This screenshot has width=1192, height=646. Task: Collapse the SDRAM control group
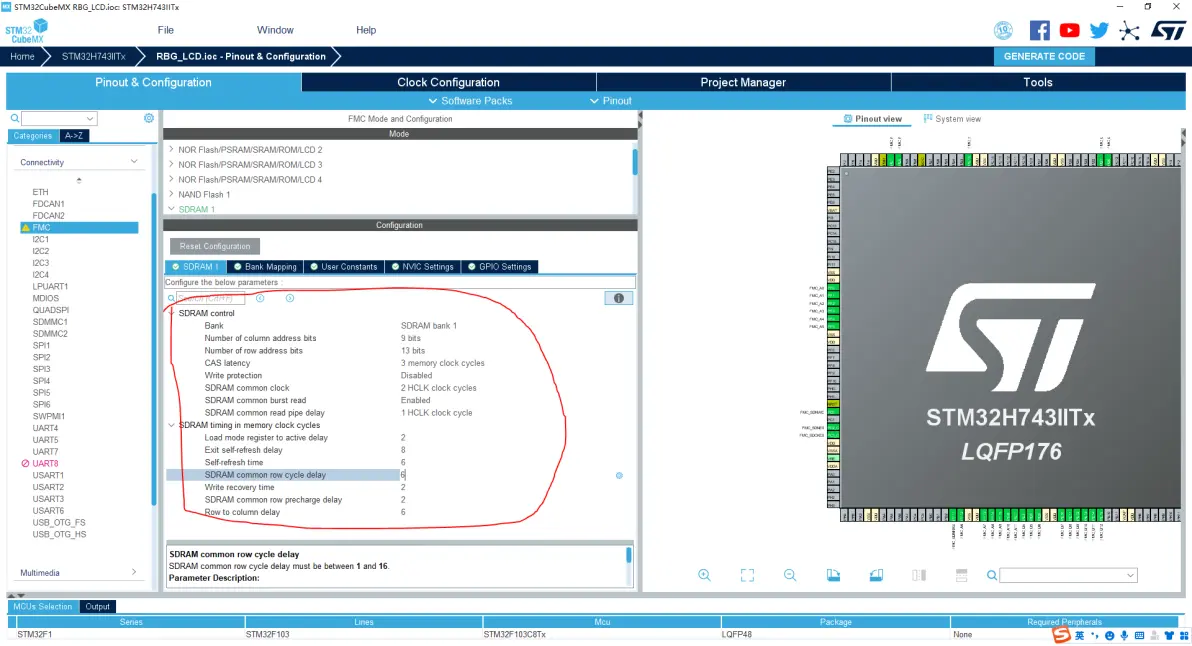171,313
